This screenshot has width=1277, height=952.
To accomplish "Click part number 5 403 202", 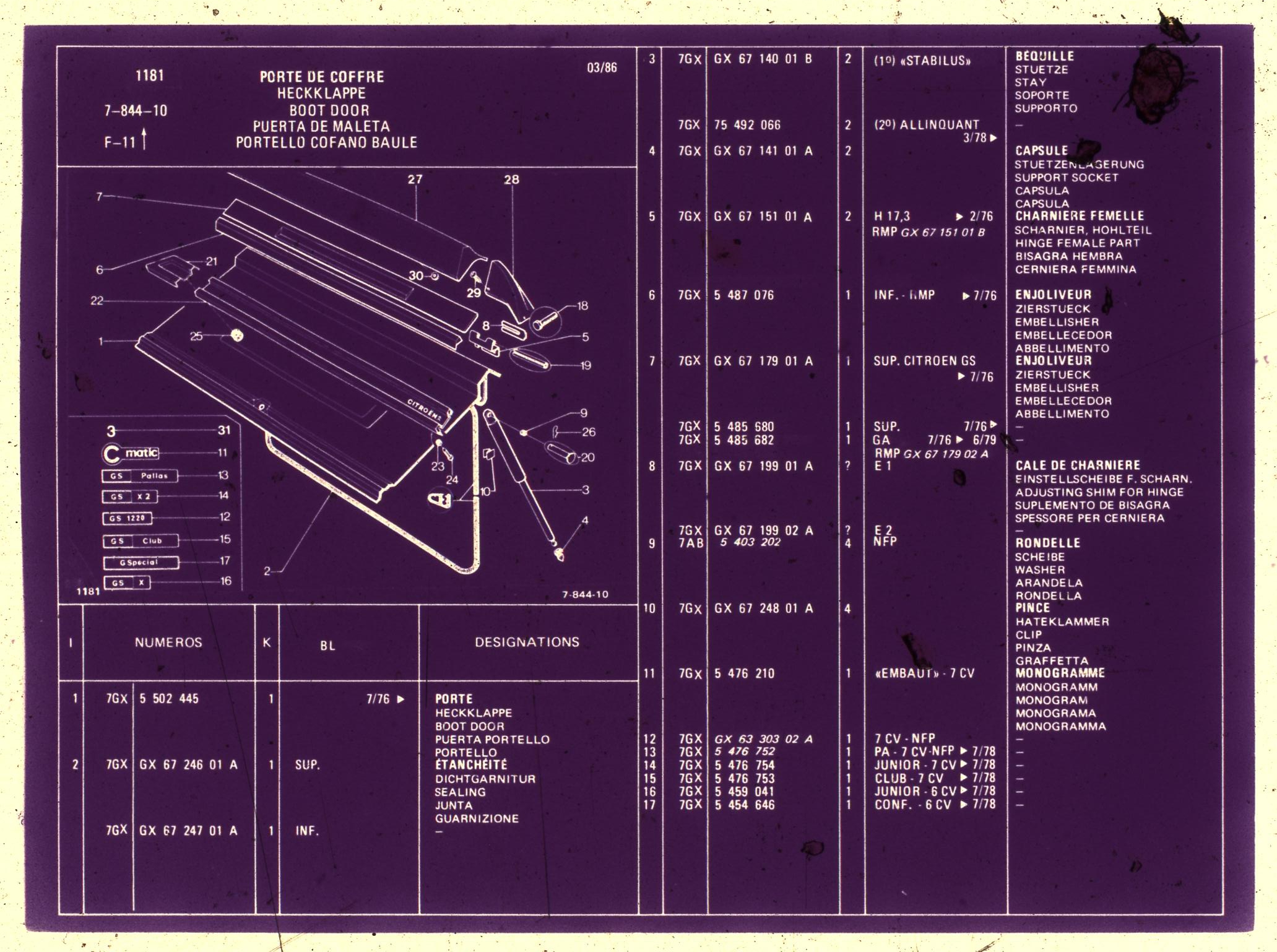I will (x=750, y=542).
